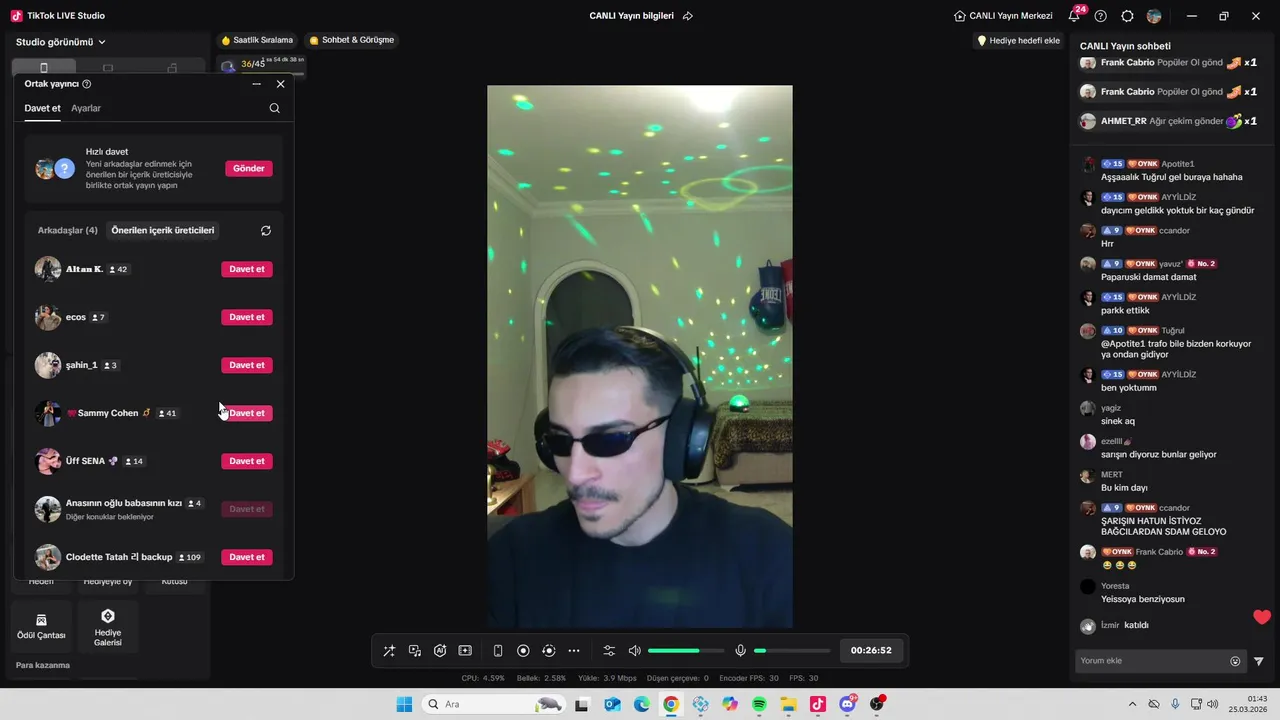
Task: Open TikTok LIVE Studio taskbar icon
Action: 818,704
